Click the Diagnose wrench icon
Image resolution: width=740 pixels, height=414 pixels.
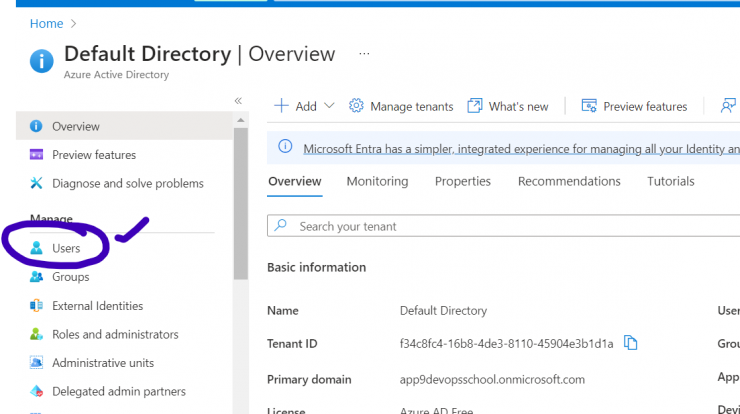pyautogui.click(x=36, y=183)
